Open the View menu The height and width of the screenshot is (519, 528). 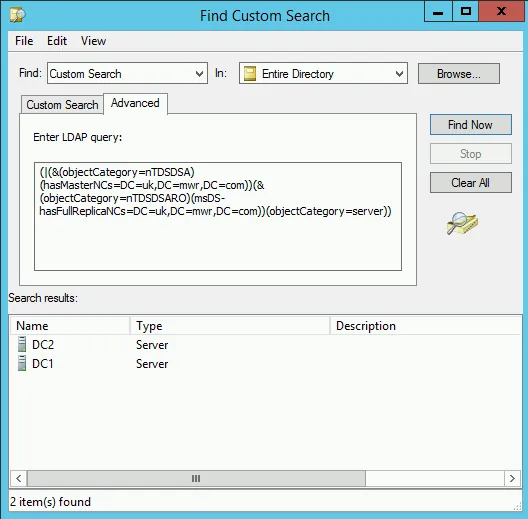pyautogui.click(x=93, y=41)
